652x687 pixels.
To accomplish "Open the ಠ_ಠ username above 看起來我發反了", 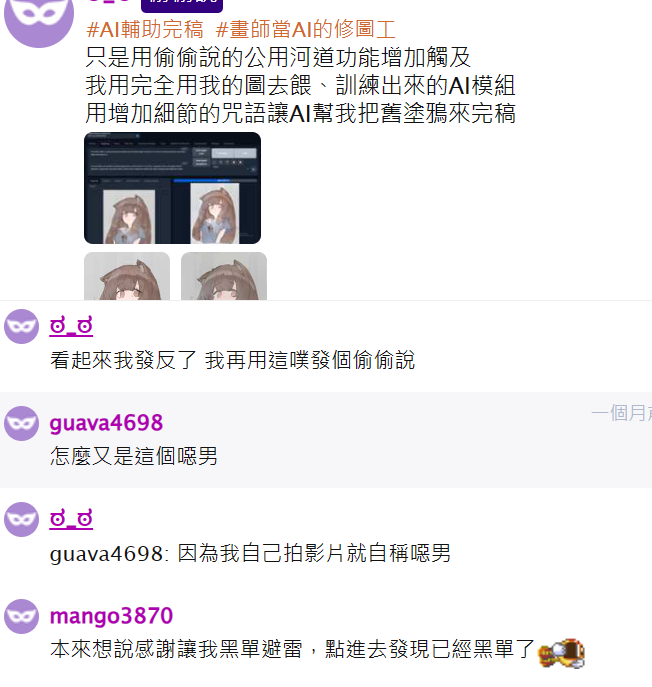I will (71, 326).
